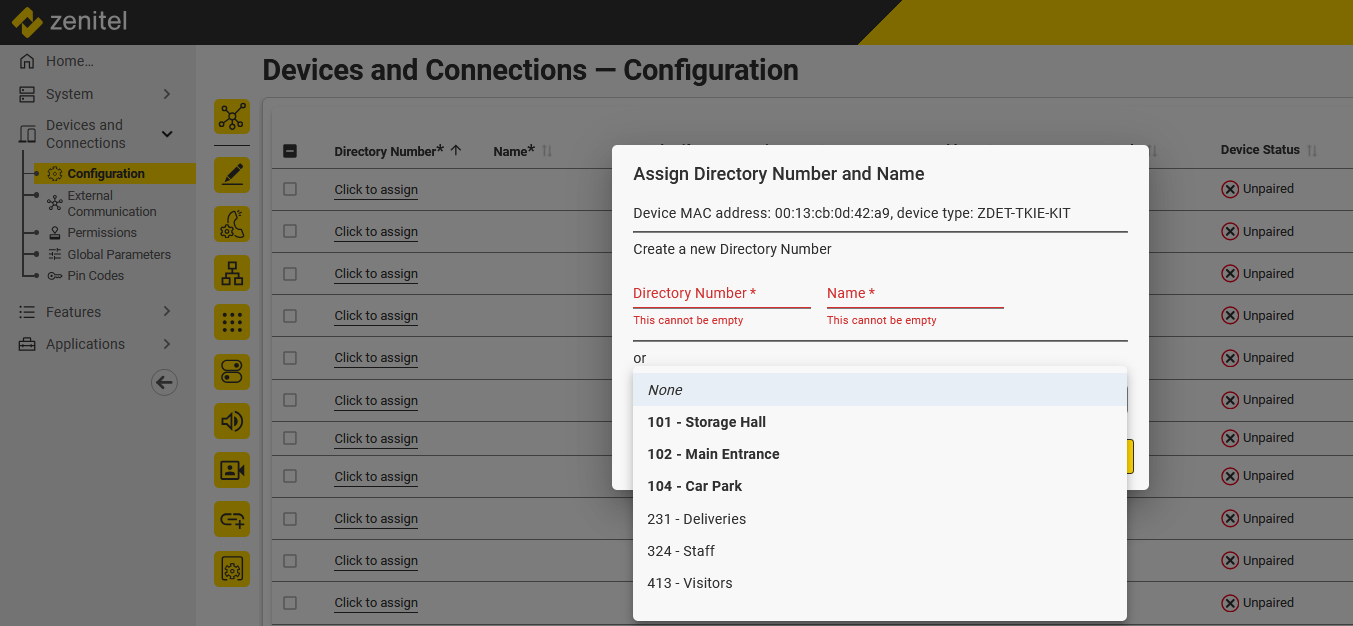Tick the checkbox in the first device row

pyautogui.click(x=290, y=189)
